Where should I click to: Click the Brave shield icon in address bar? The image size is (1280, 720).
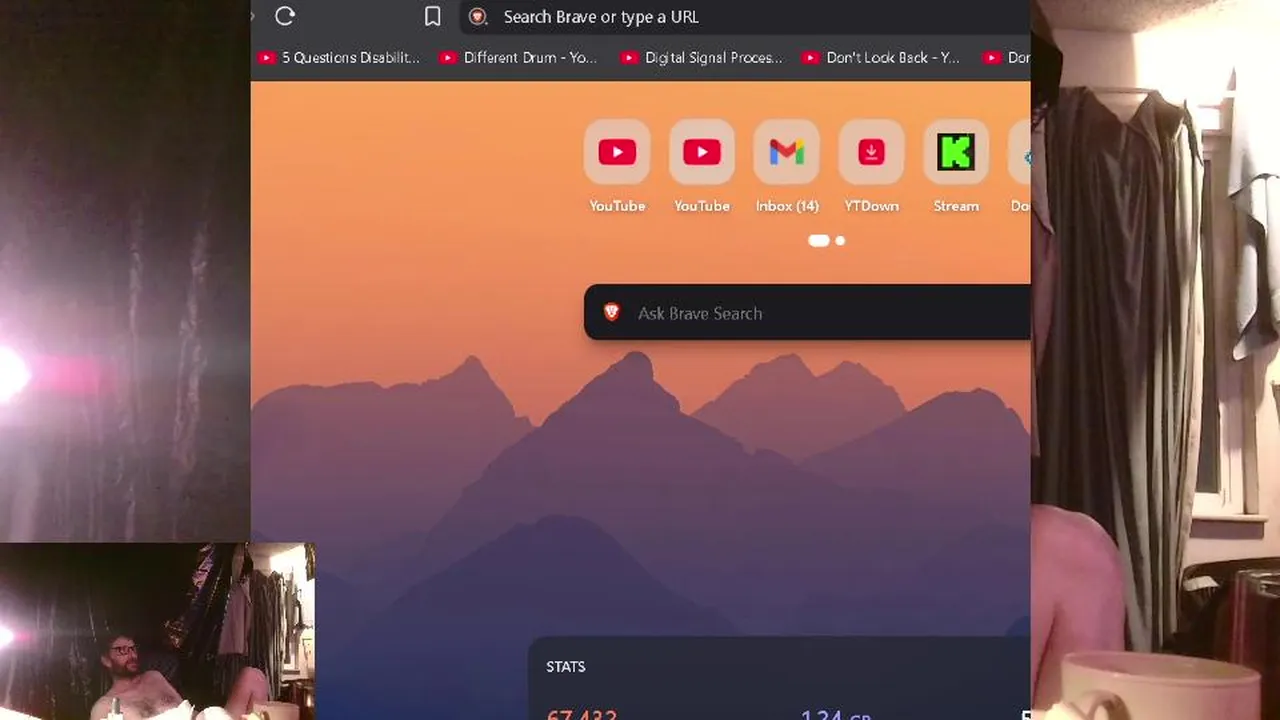[x=478, y=17]
